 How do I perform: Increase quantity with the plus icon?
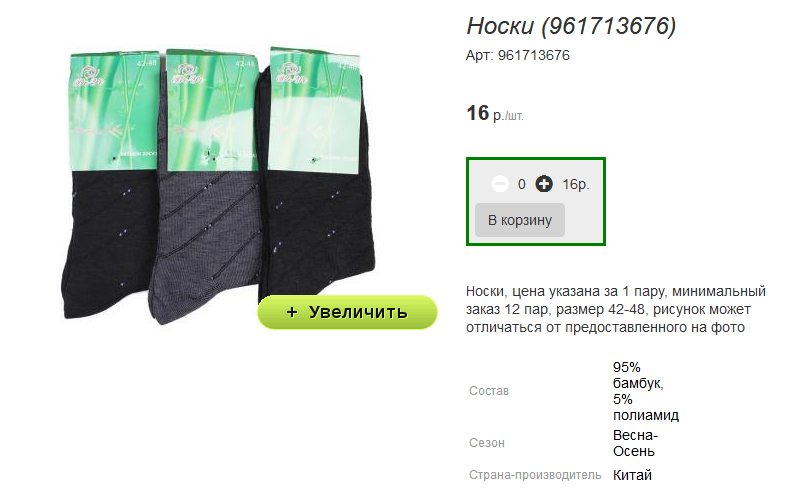(x=543, y=184)
